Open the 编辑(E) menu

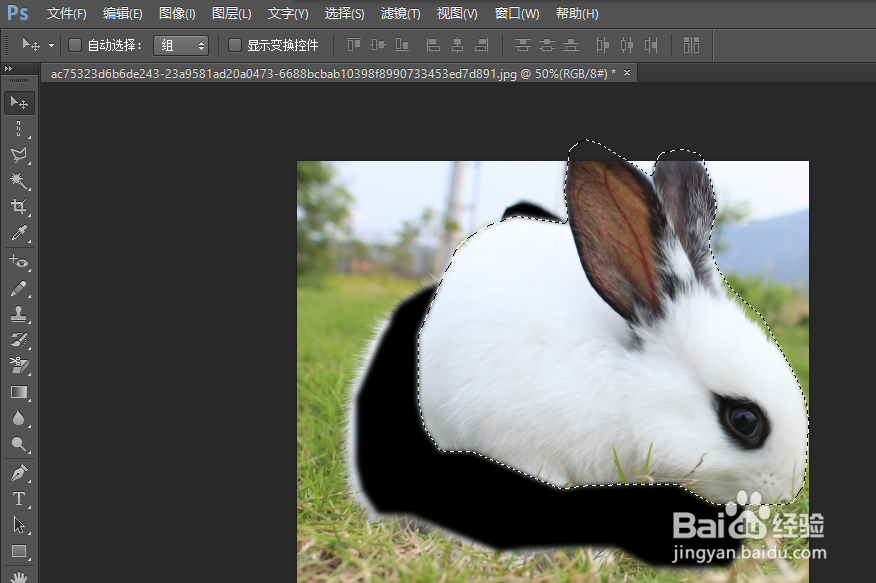(122, 13)
